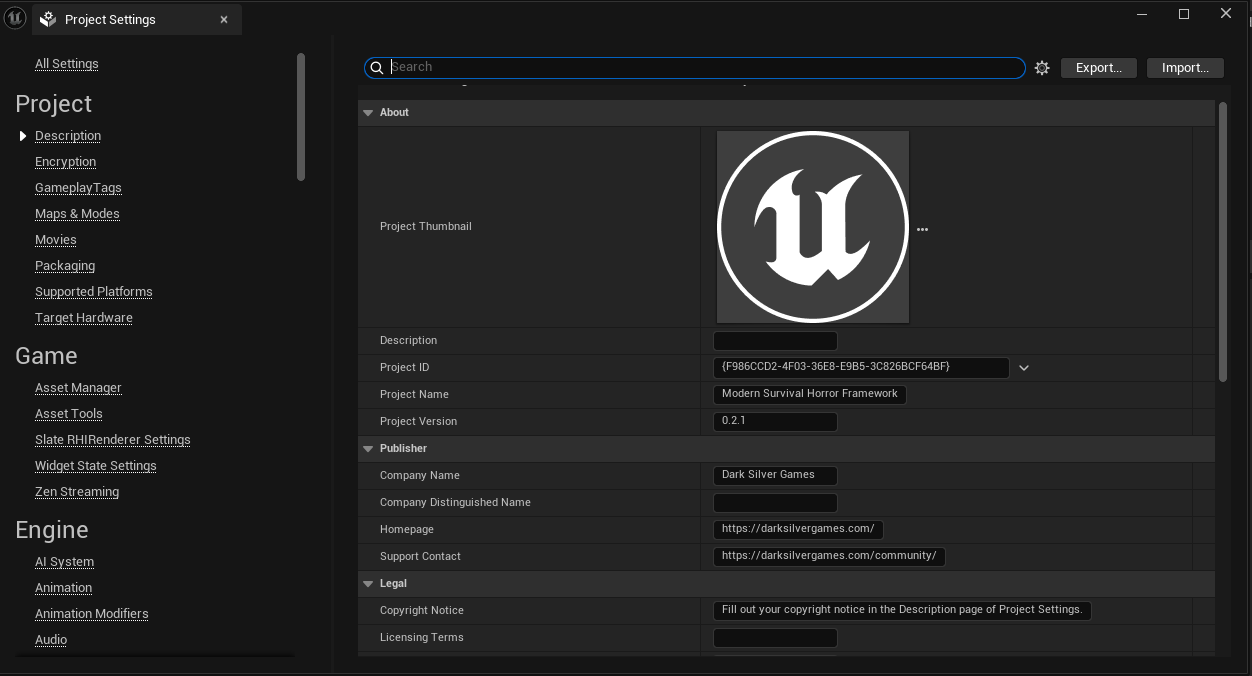Screen dimensions: 1252x676
Task: Click the left sidebar scrollbar
Action: [x=301, y=117]
